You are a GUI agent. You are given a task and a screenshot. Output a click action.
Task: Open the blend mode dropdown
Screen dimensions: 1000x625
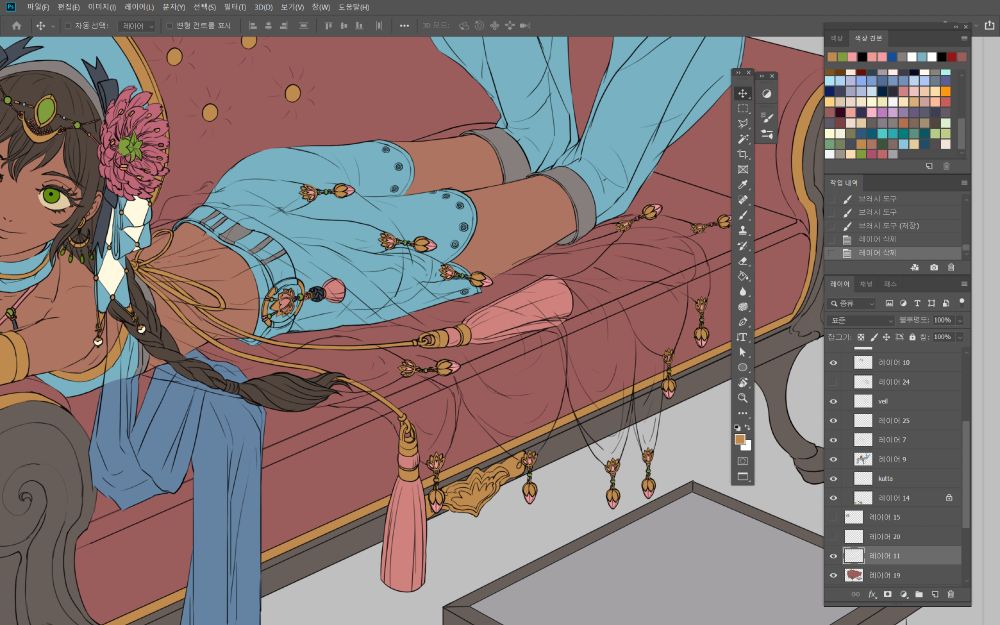coord(860,320)
